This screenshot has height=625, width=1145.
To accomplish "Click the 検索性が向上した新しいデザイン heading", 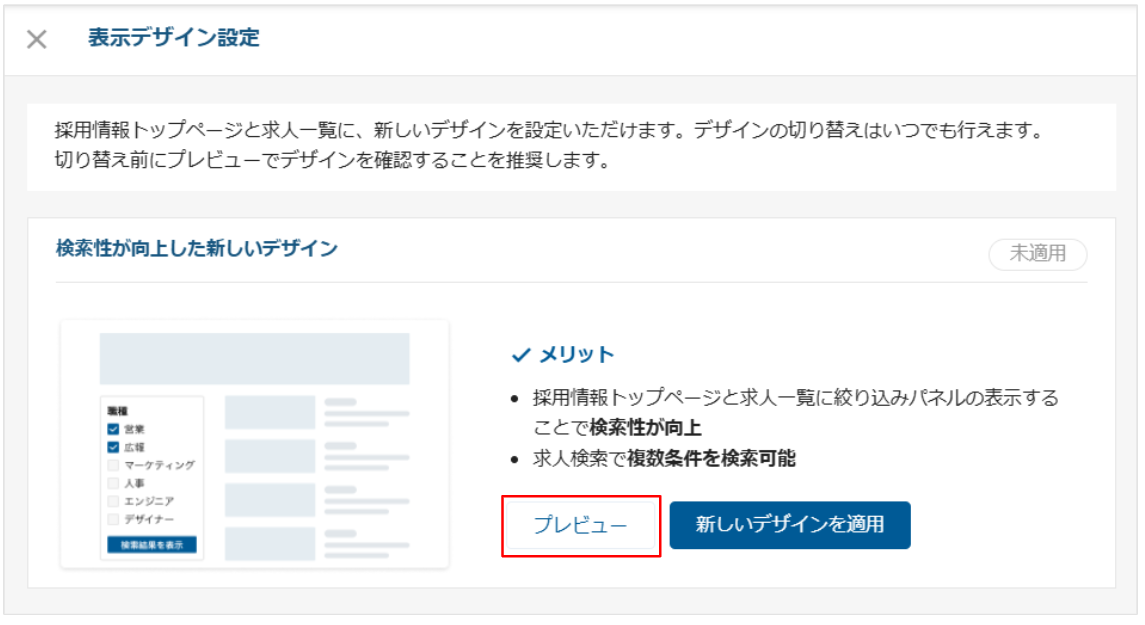I will pyautogui.click(x=196, y=249).
